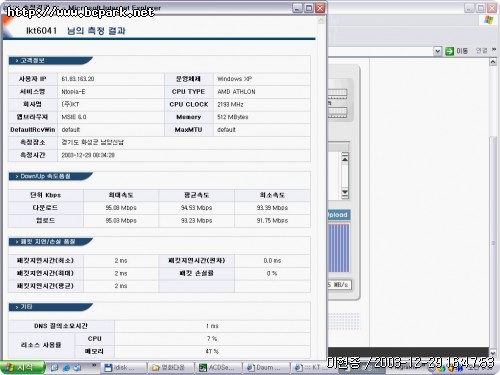Click the 61.83.163.20 IP address value
Screen dimensions: 500x375
(78, 79)
